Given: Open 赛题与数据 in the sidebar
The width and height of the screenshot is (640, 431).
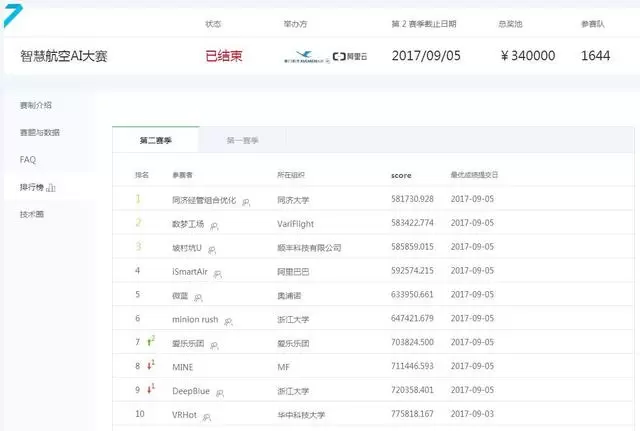Looking at the screenshot, I should [x=40, y=132].
